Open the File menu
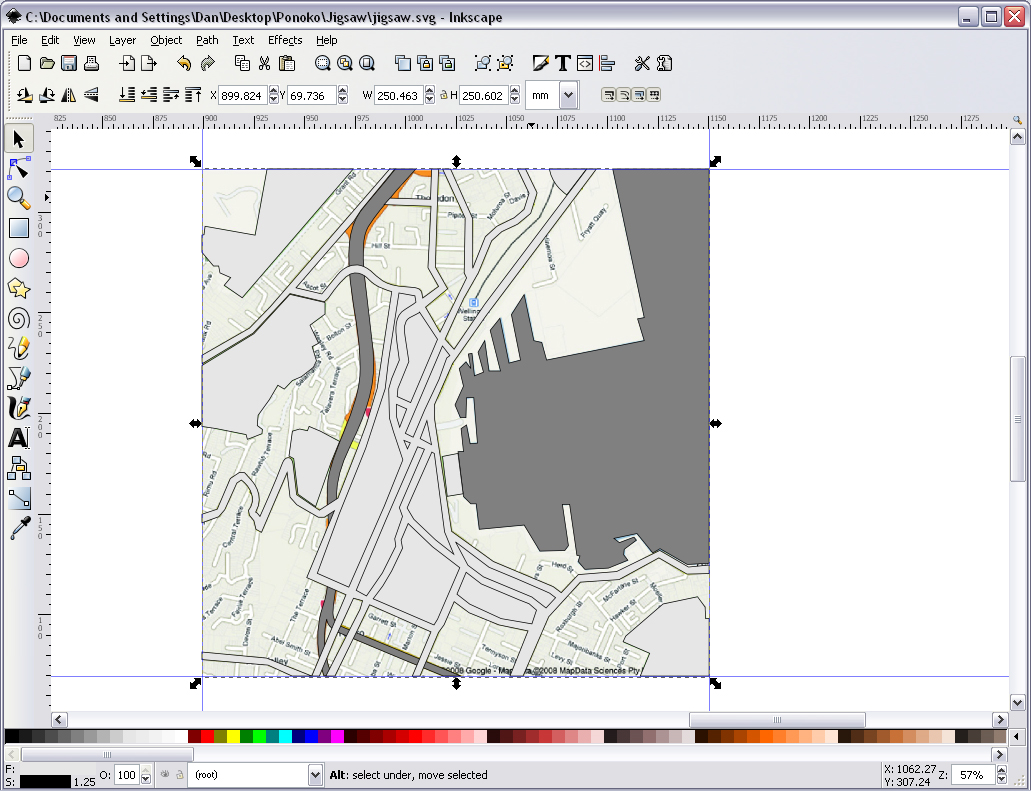Screen dimensions: 1031x792 point(19,40)
